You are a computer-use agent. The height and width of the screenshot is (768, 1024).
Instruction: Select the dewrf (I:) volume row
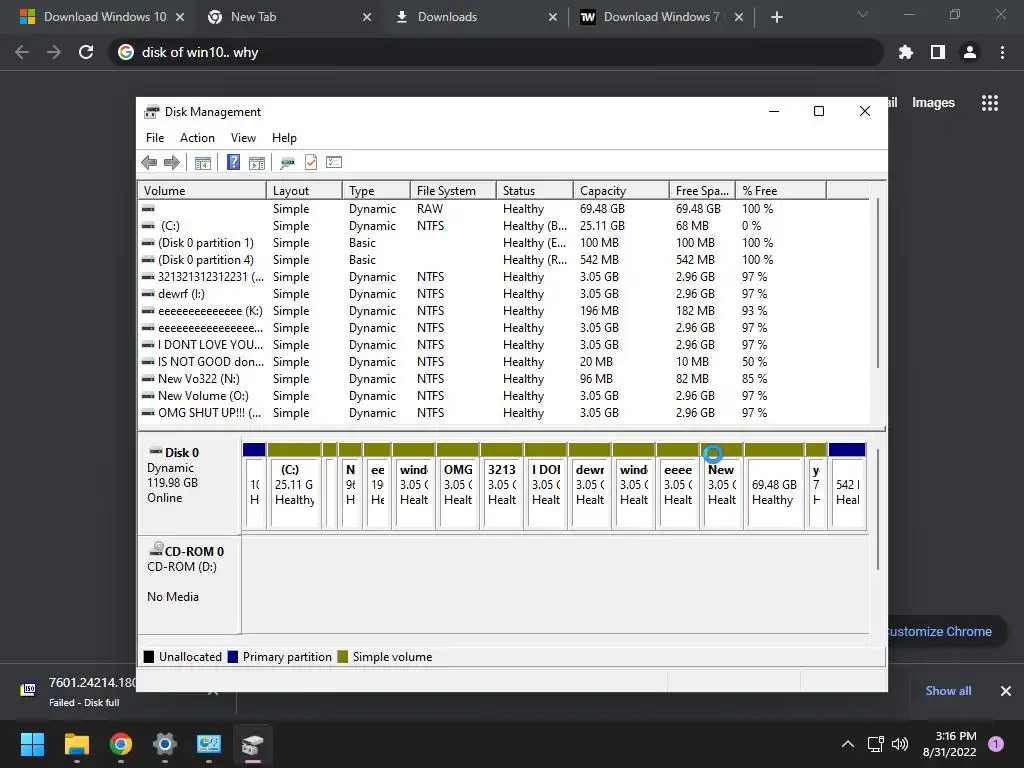[503, 294]
